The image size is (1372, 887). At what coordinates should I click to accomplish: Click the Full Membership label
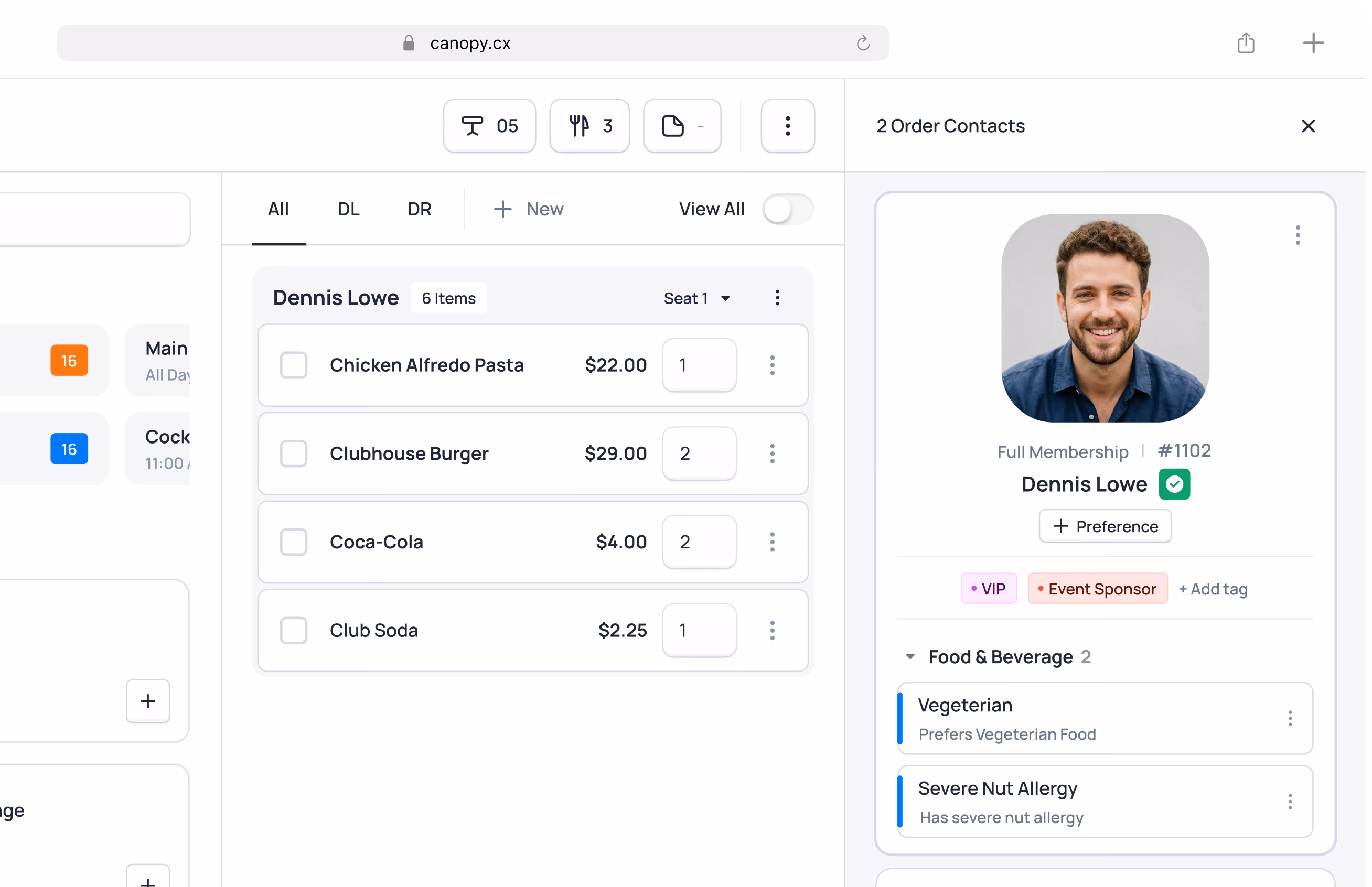(1063, 452)
